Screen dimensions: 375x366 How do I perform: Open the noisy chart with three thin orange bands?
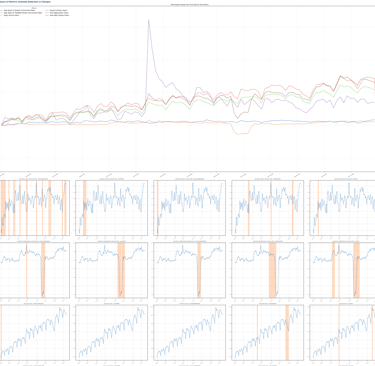[267, 208]
